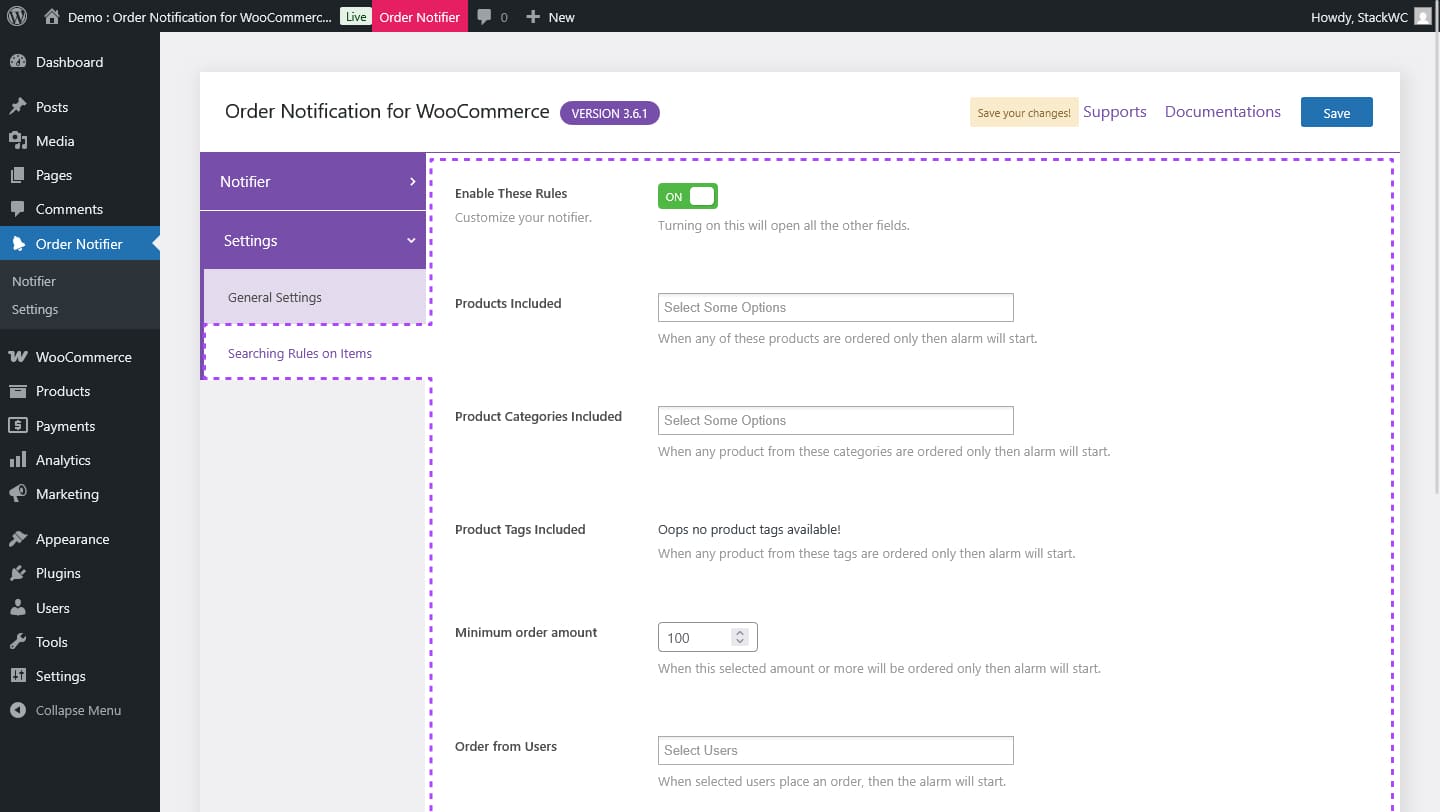Switch to General Settings tab

275,297
